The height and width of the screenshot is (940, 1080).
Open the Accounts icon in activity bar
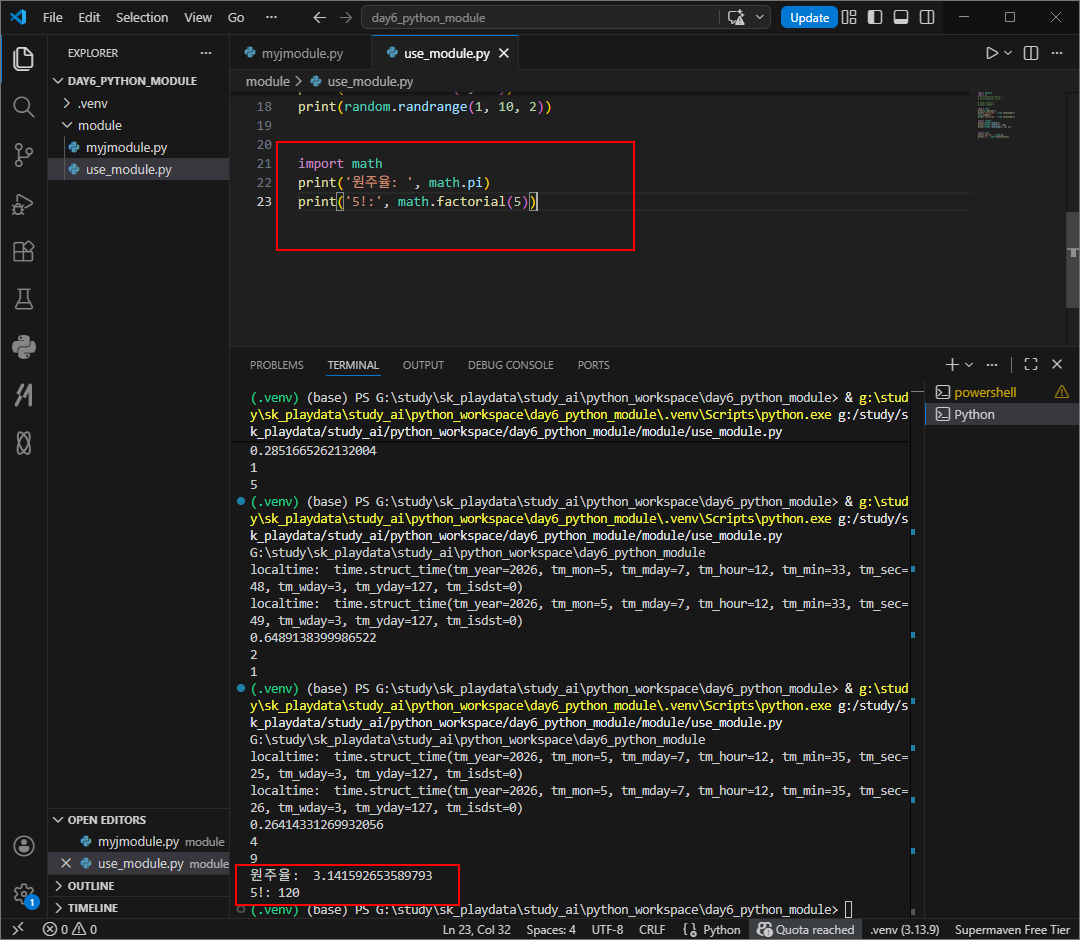pyautogui.click(x=23, y=846)
